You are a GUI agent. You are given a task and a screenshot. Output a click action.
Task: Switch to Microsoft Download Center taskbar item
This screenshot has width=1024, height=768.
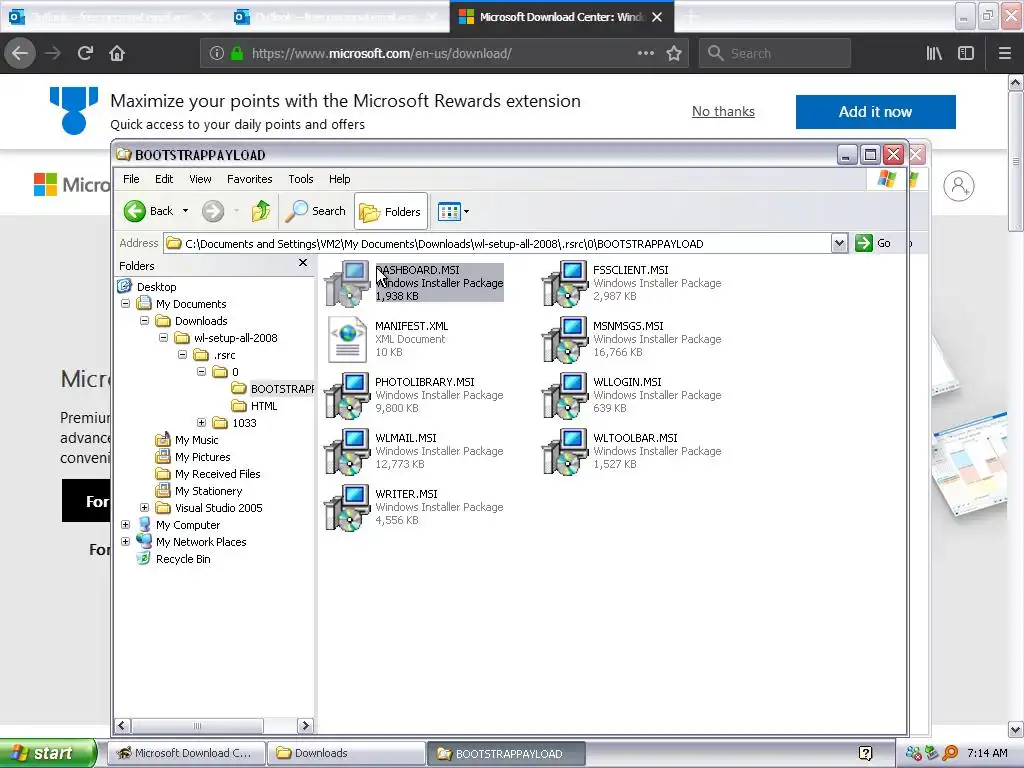click(x=186, y=753)
